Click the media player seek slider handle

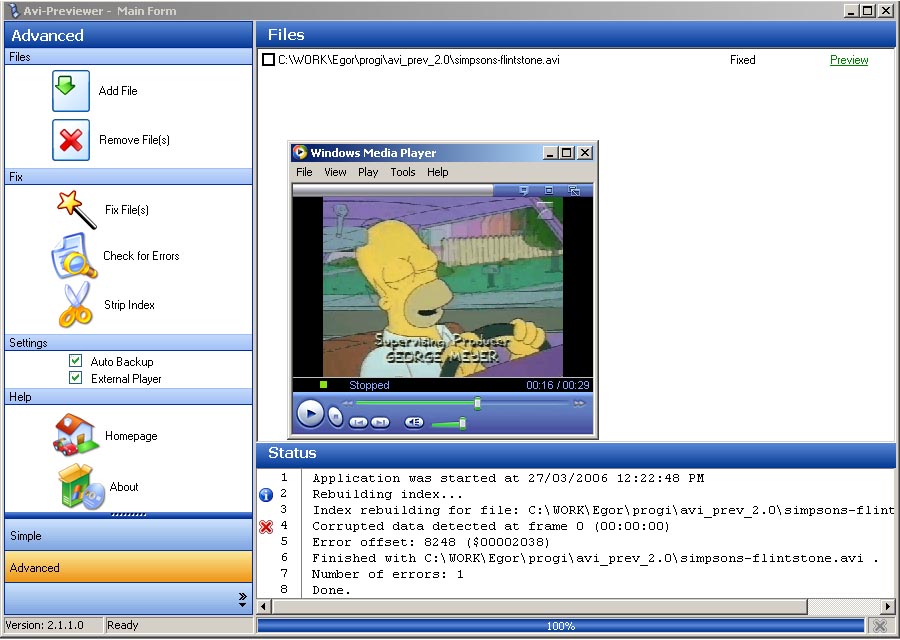[x=478, y=403]
